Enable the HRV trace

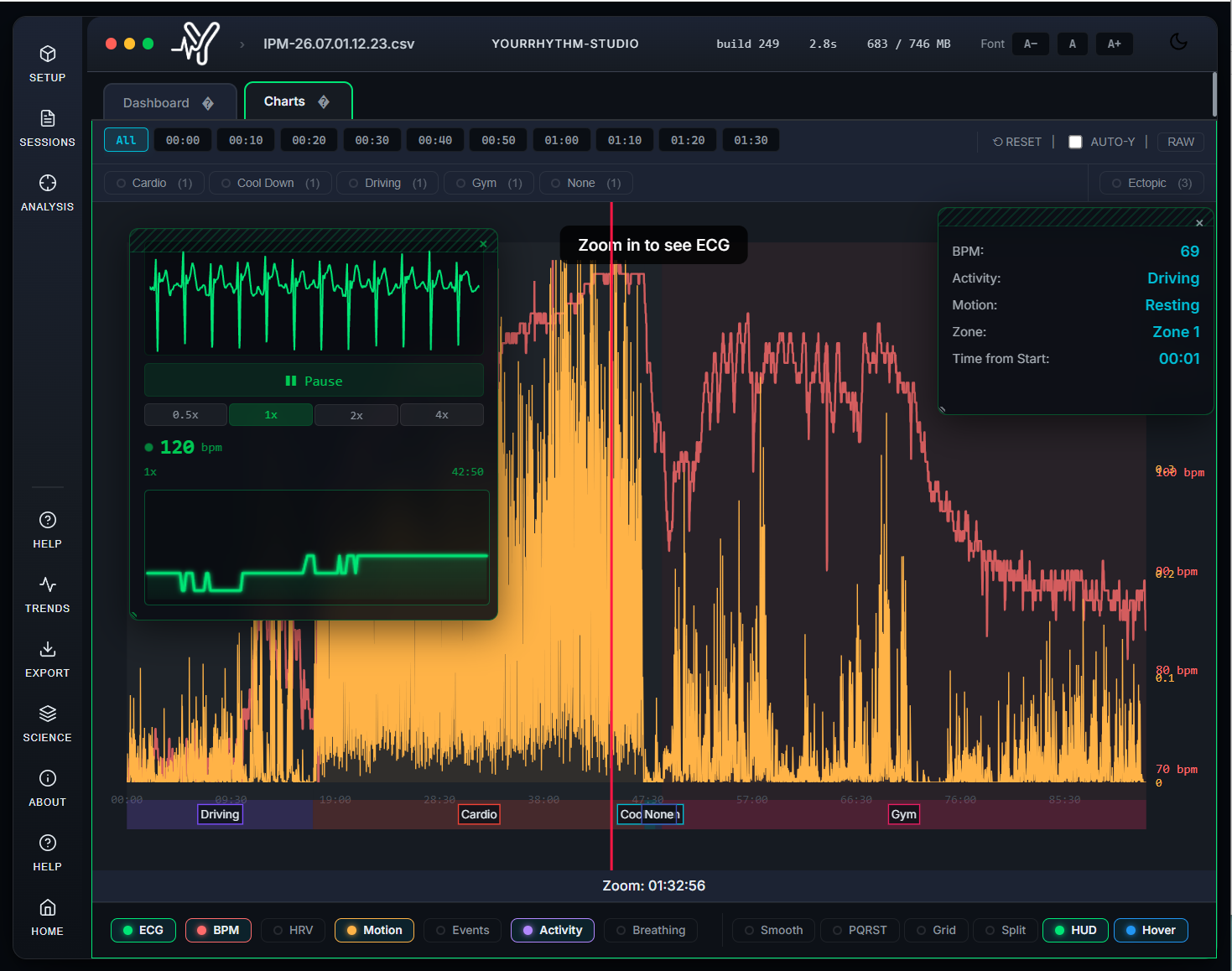tap(293, 930)
